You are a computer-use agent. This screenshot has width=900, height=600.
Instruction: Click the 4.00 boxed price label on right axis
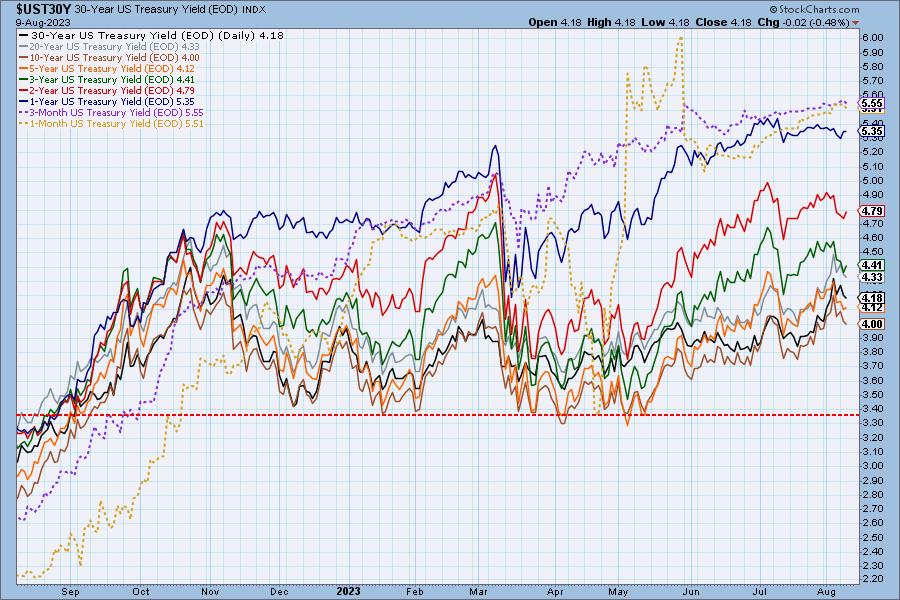pos(872,324)
